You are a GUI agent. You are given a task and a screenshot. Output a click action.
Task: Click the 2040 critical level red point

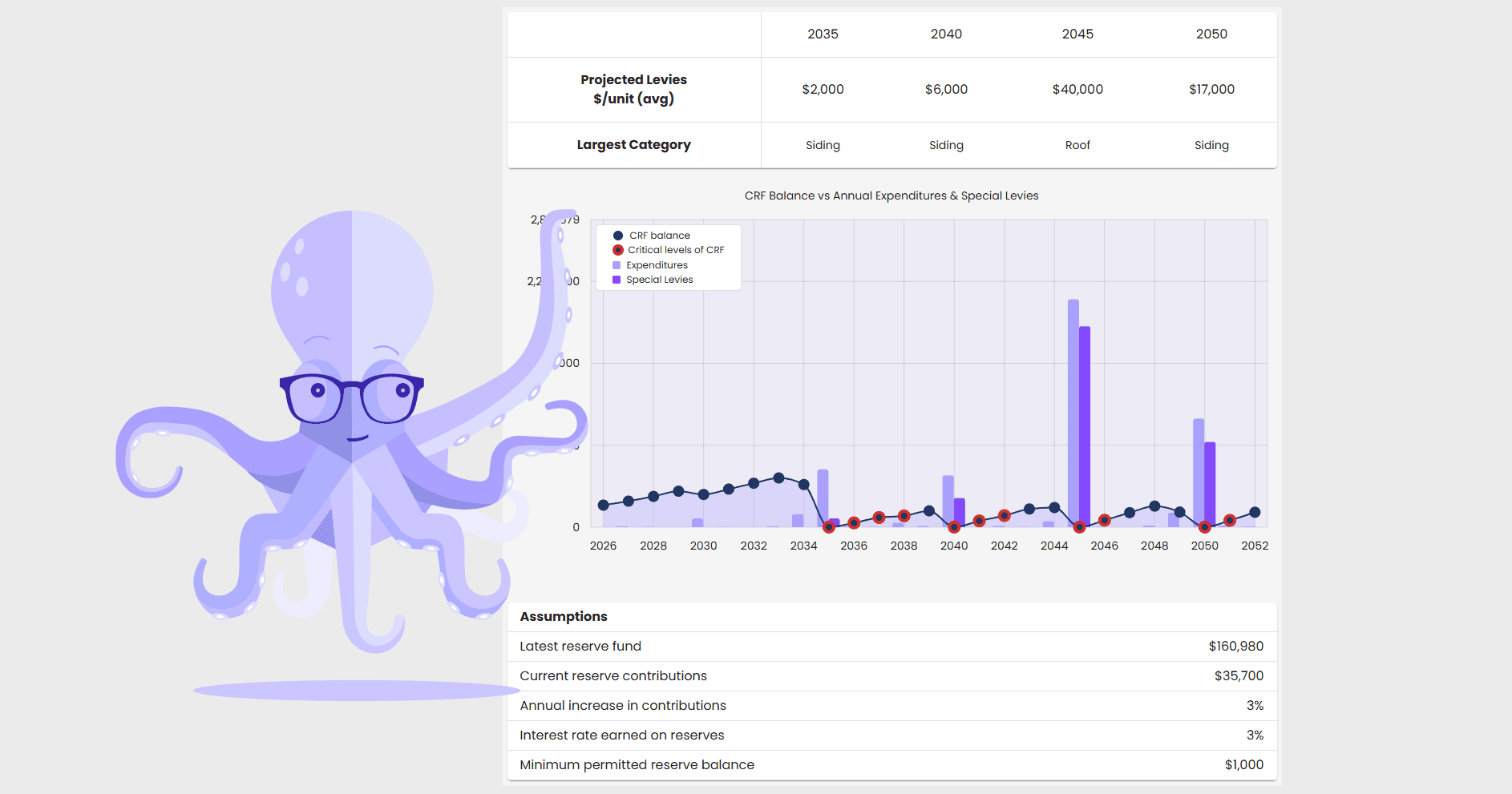(954, 527)
